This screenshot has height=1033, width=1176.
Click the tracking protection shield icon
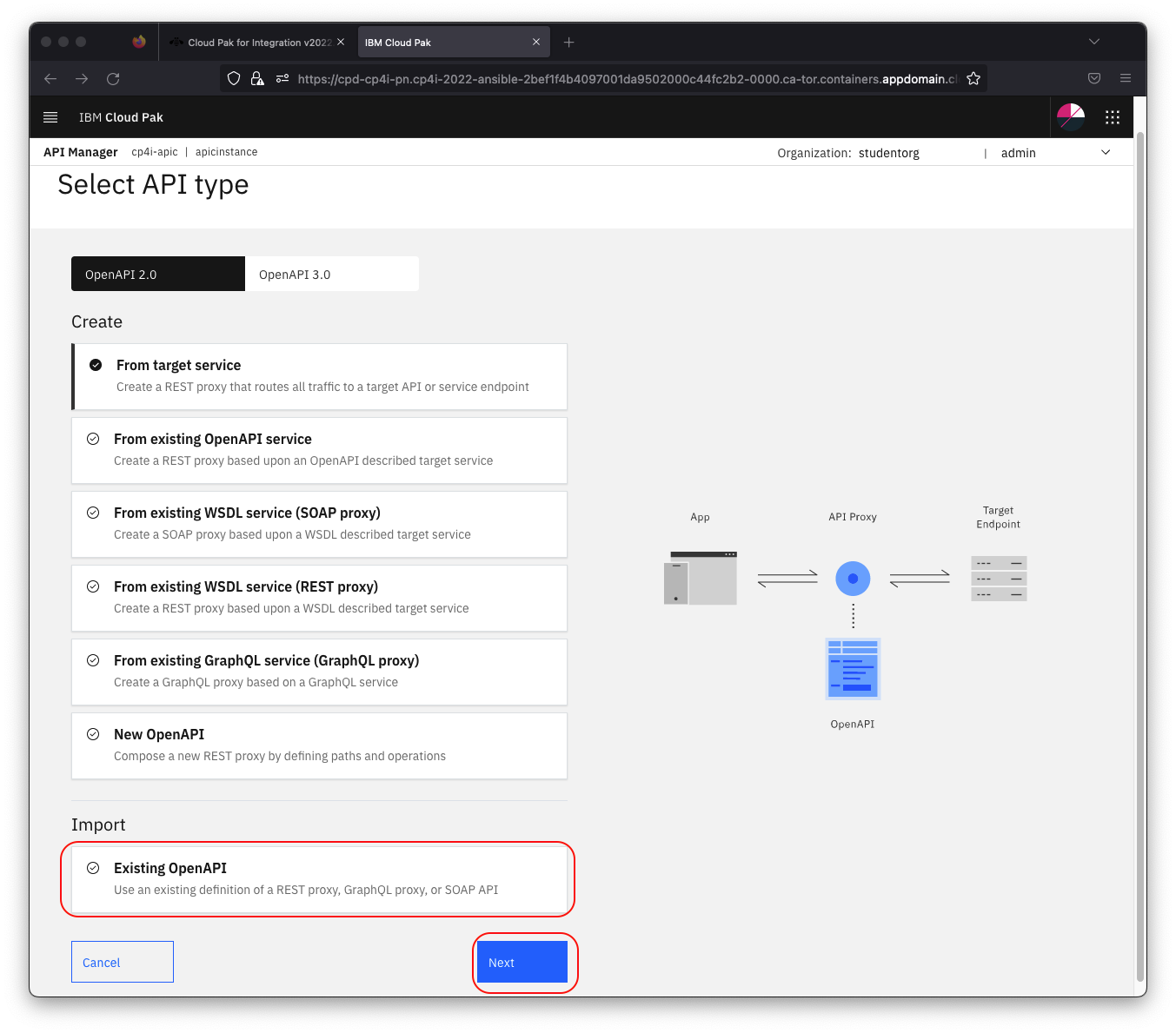click(x=234, y=78)
